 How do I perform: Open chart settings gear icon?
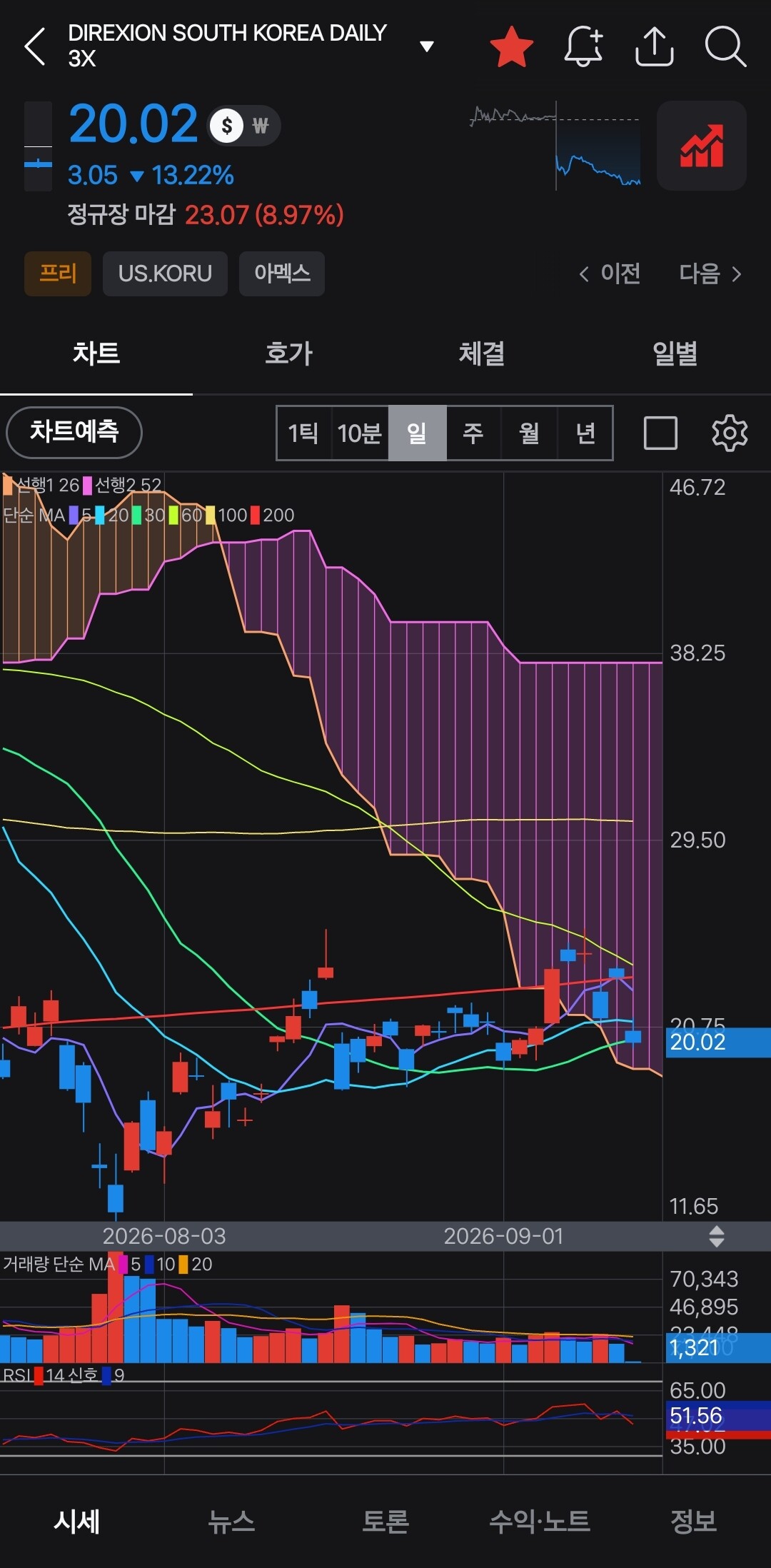click(730, 433)
